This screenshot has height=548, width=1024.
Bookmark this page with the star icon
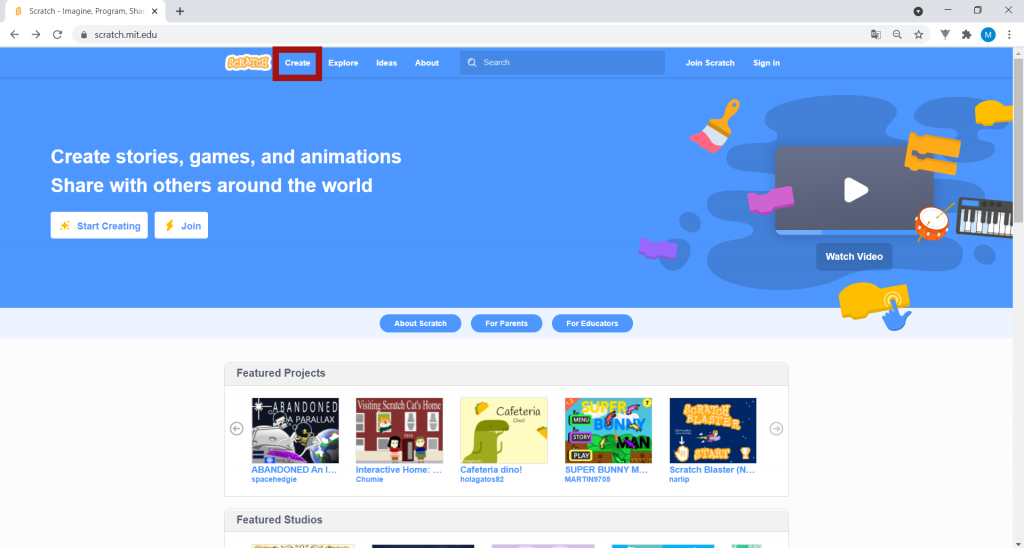(x=918, y=35)
